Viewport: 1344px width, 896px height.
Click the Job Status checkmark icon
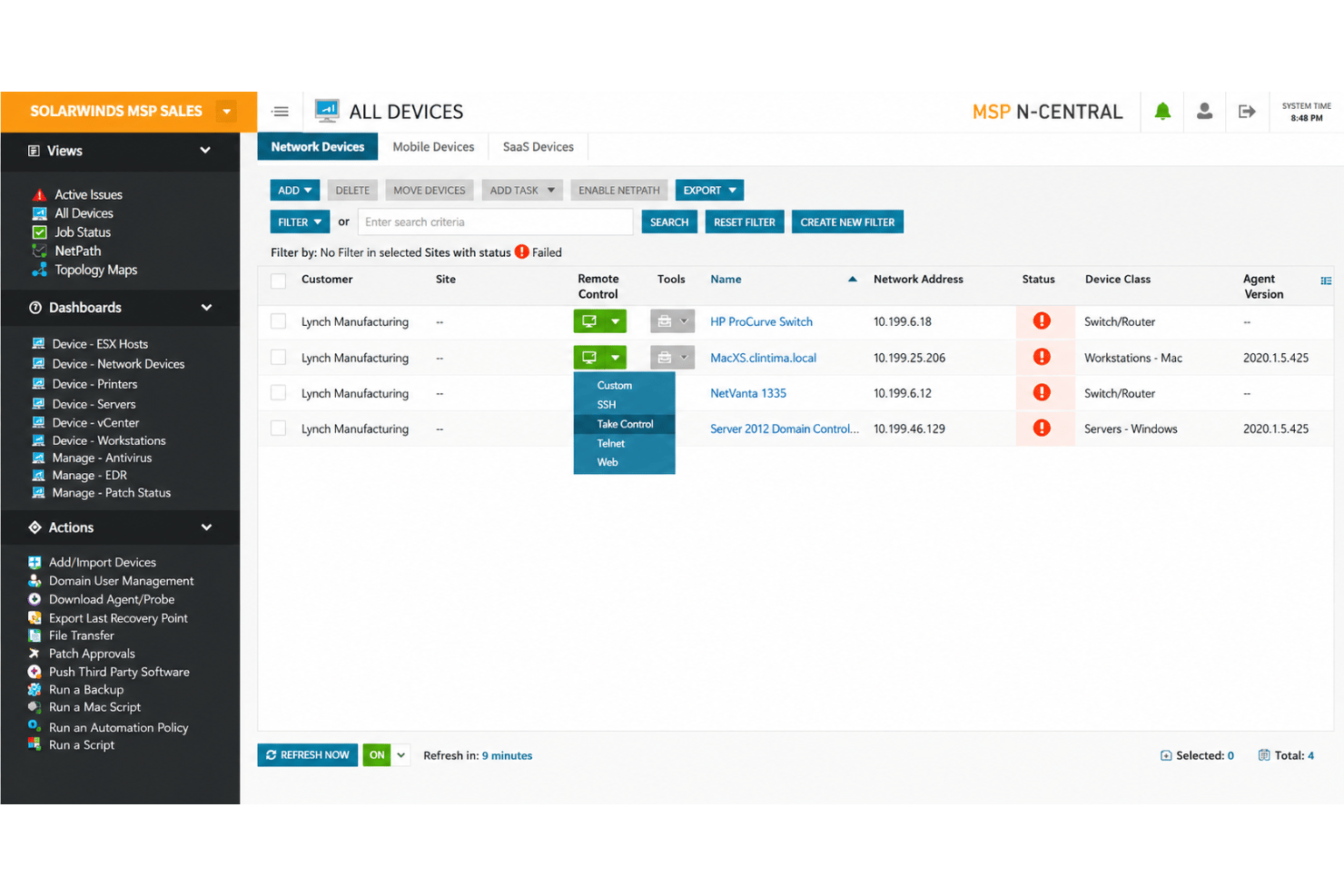point(39,232)
